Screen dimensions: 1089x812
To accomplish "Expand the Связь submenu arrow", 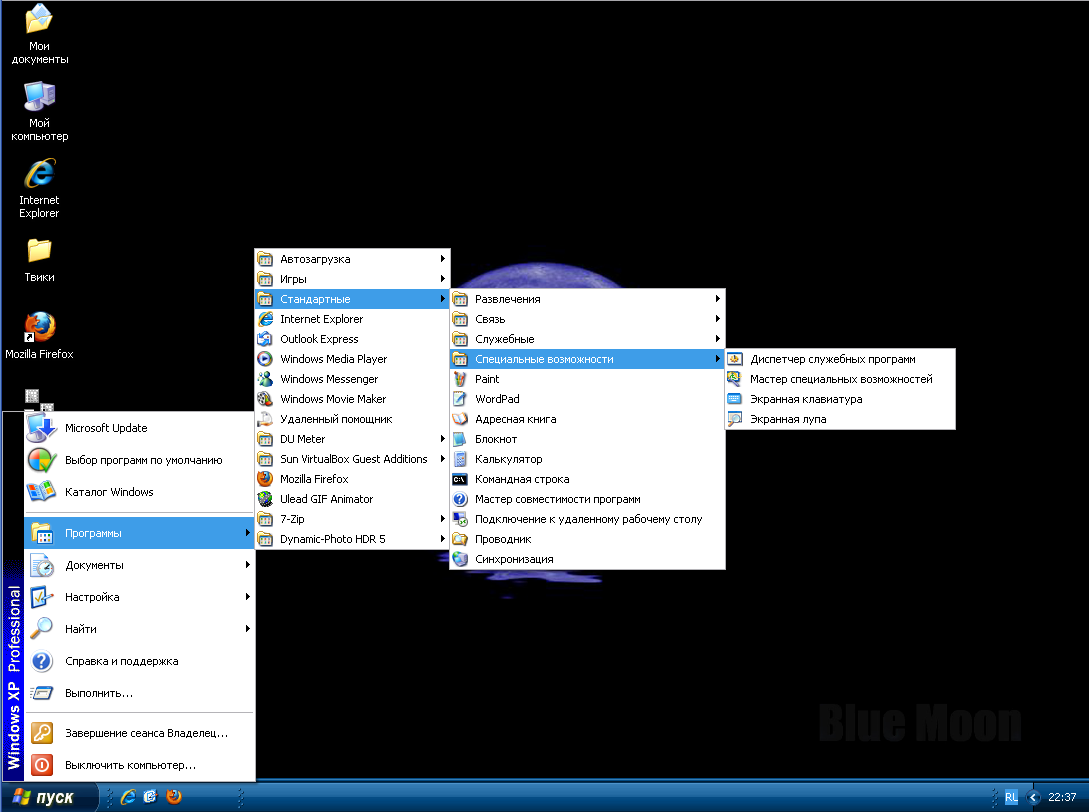I will pyautogui.click(x=717, y=319).
